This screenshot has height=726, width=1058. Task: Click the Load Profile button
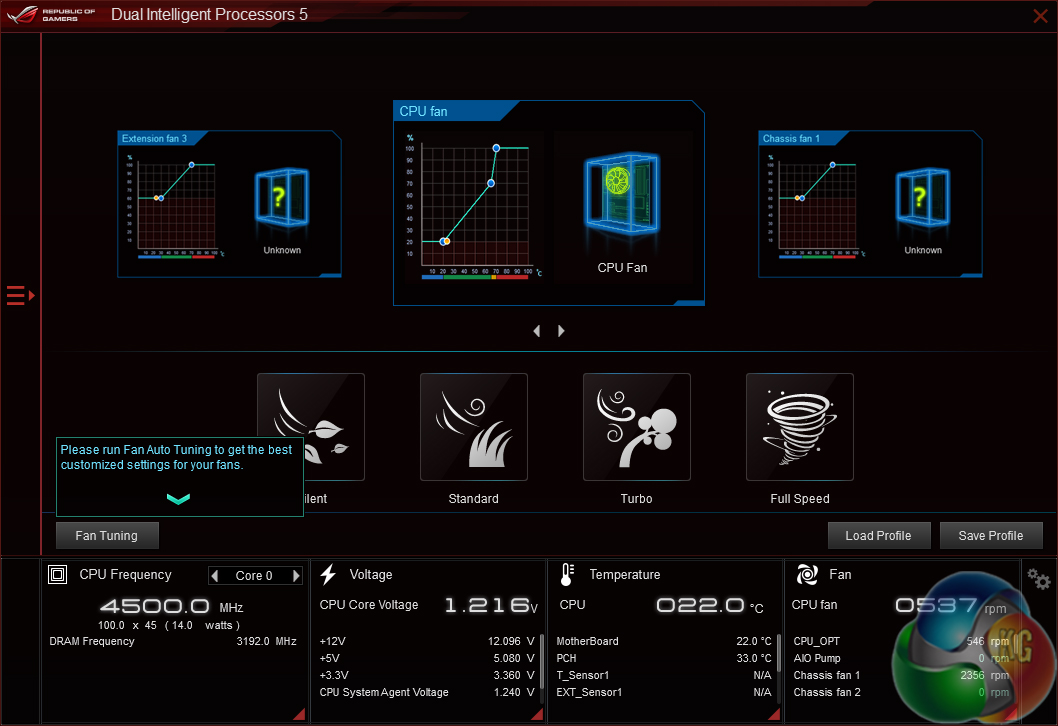point(878,536)
